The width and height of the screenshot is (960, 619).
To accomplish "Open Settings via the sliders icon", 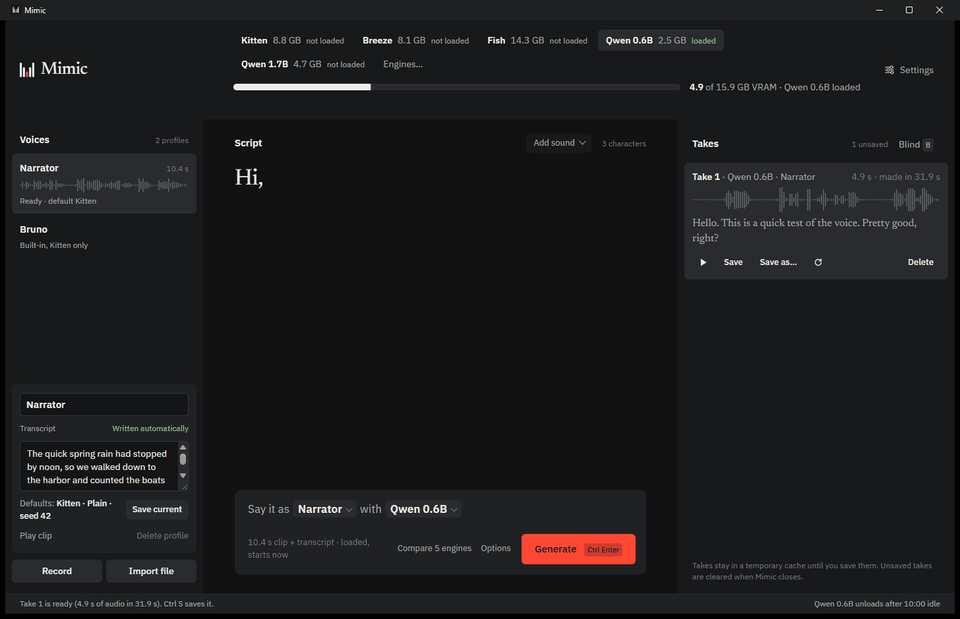I will coord(889,70).
